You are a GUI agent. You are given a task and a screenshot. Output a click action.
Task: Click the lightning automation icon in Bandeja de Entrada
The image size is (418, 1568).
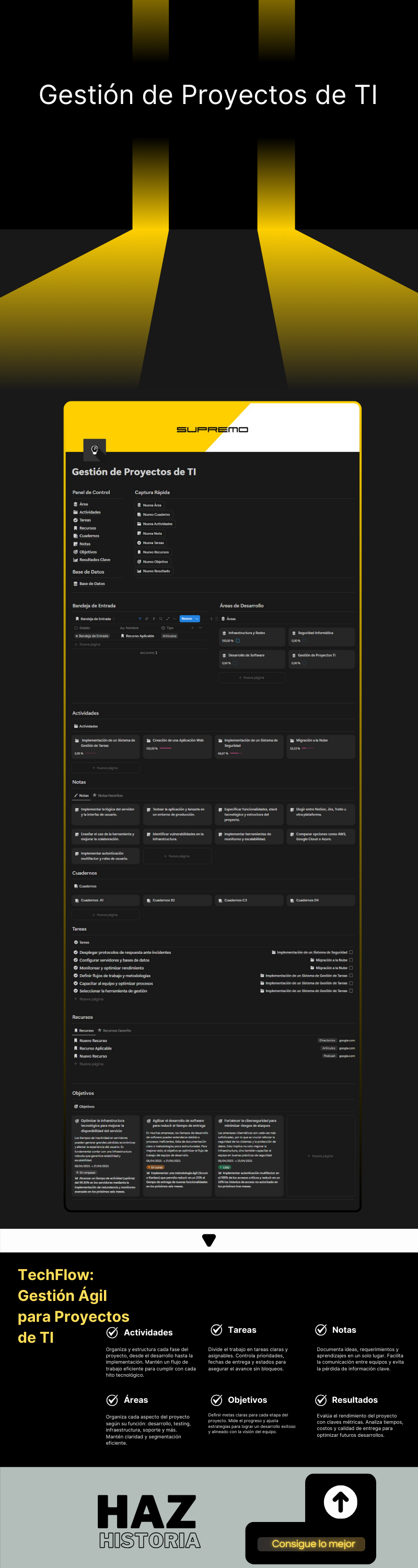153,618
